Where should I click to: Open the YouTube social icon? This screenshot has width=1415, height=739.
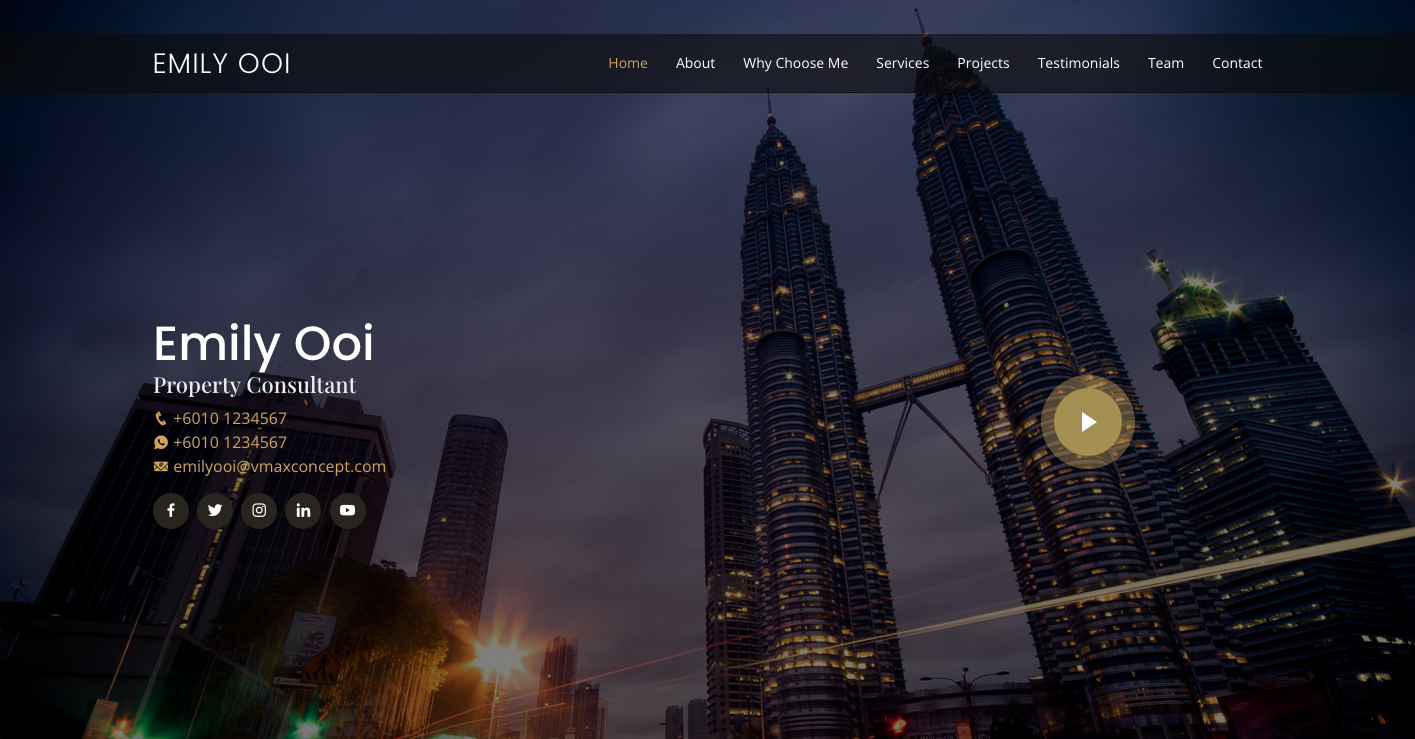[x=347, y=510]
